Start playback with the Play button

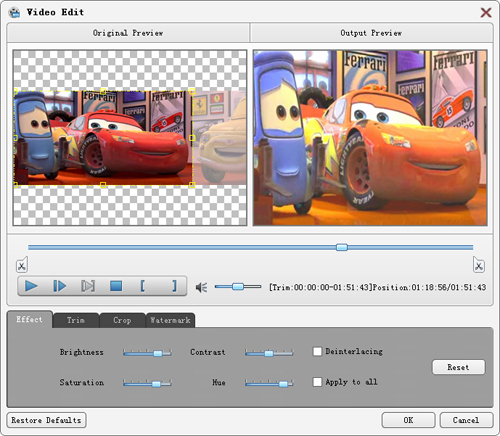[x=31, y=286]
